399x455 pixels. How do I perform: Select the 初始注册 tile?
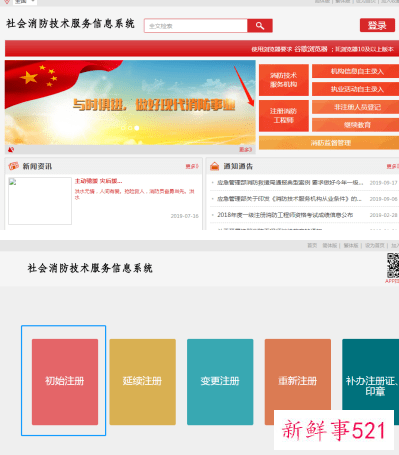click(65, 382)
